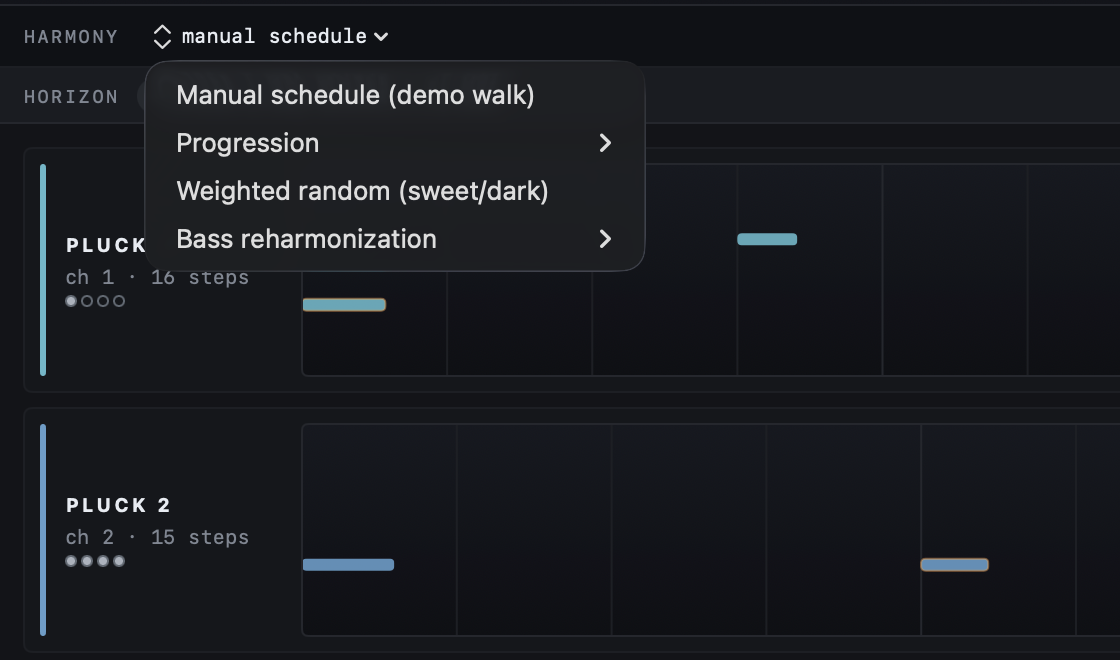Click the third dot under Pluck 2
The width and height of the screenshot is (1120, 660).
(x=103, y=561)
